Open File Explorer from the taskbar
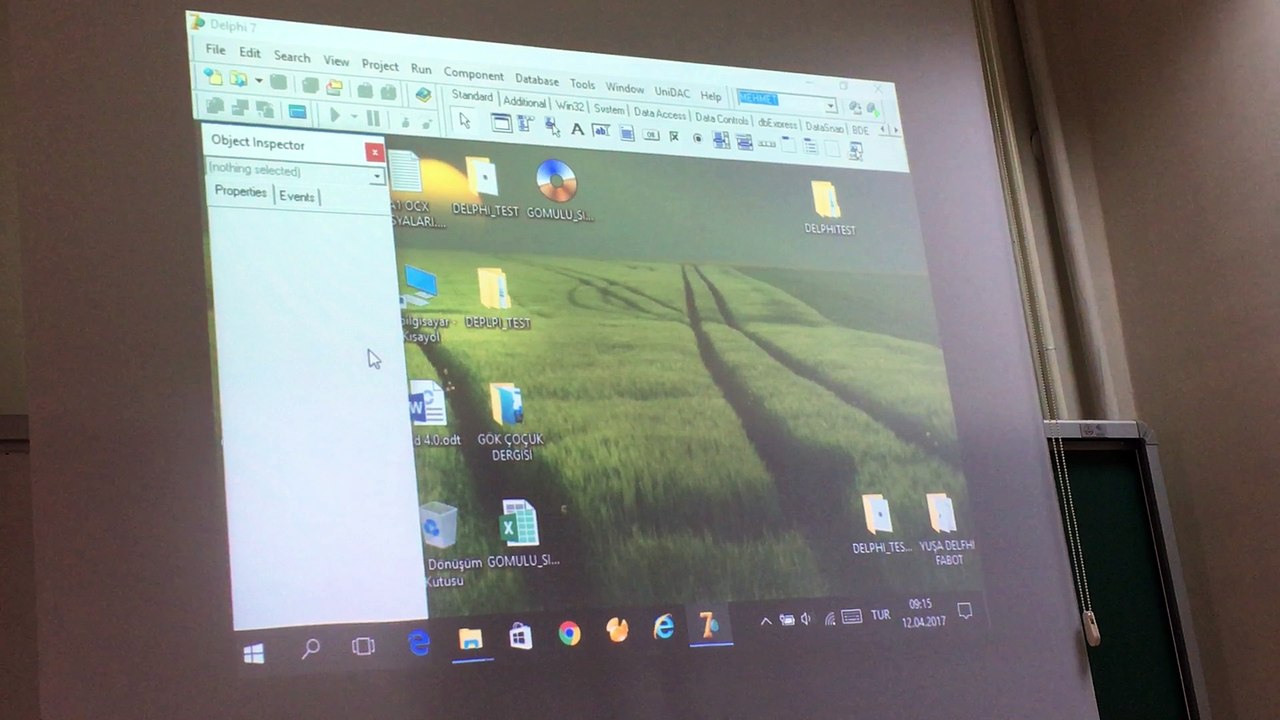1280x720 pixels. (470, 640)
